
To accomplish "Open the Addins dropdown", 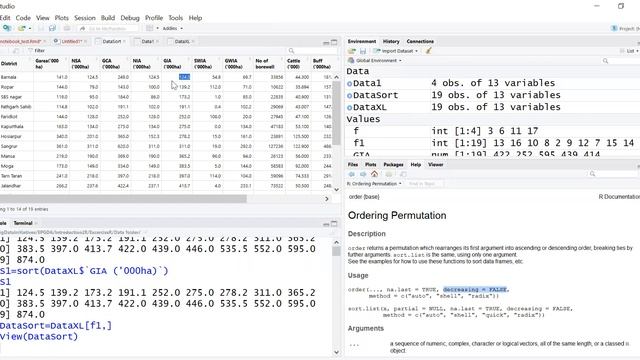I will pyautogui.click(x=172, y=28).
